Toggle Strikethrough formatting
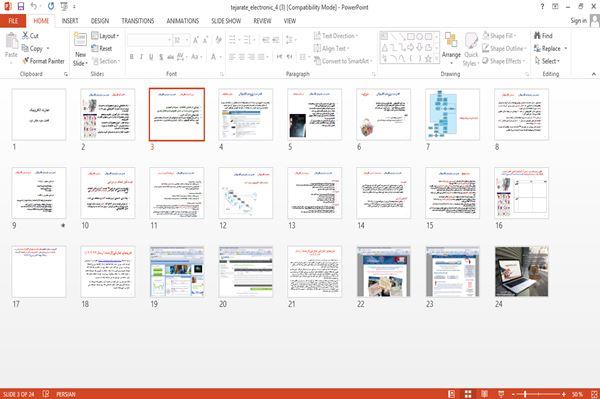 (171, 57)
